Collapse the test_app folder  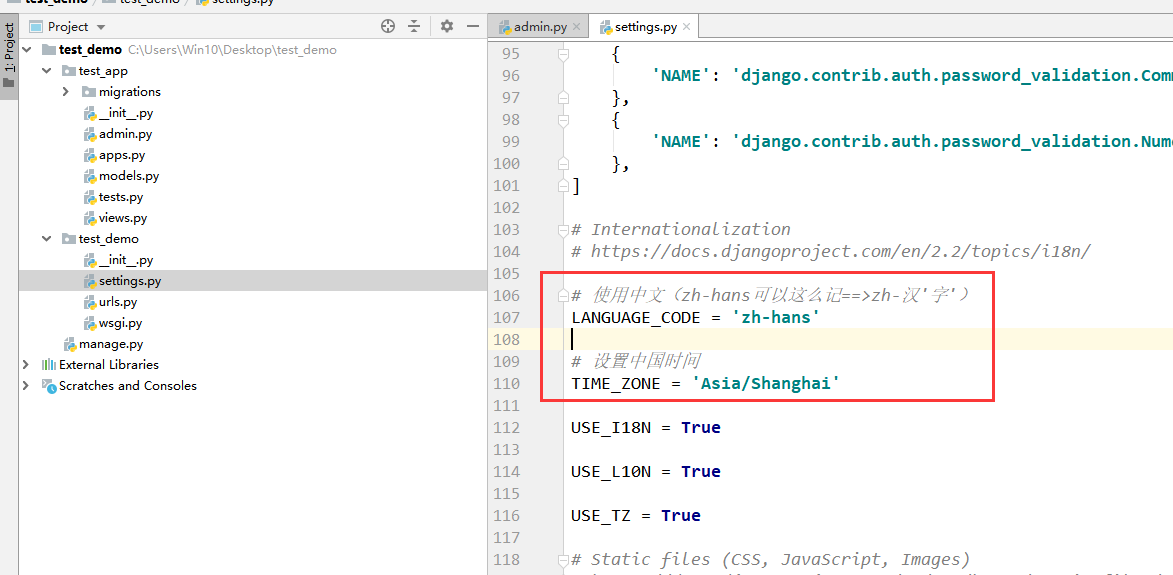(x=46, y=71)
